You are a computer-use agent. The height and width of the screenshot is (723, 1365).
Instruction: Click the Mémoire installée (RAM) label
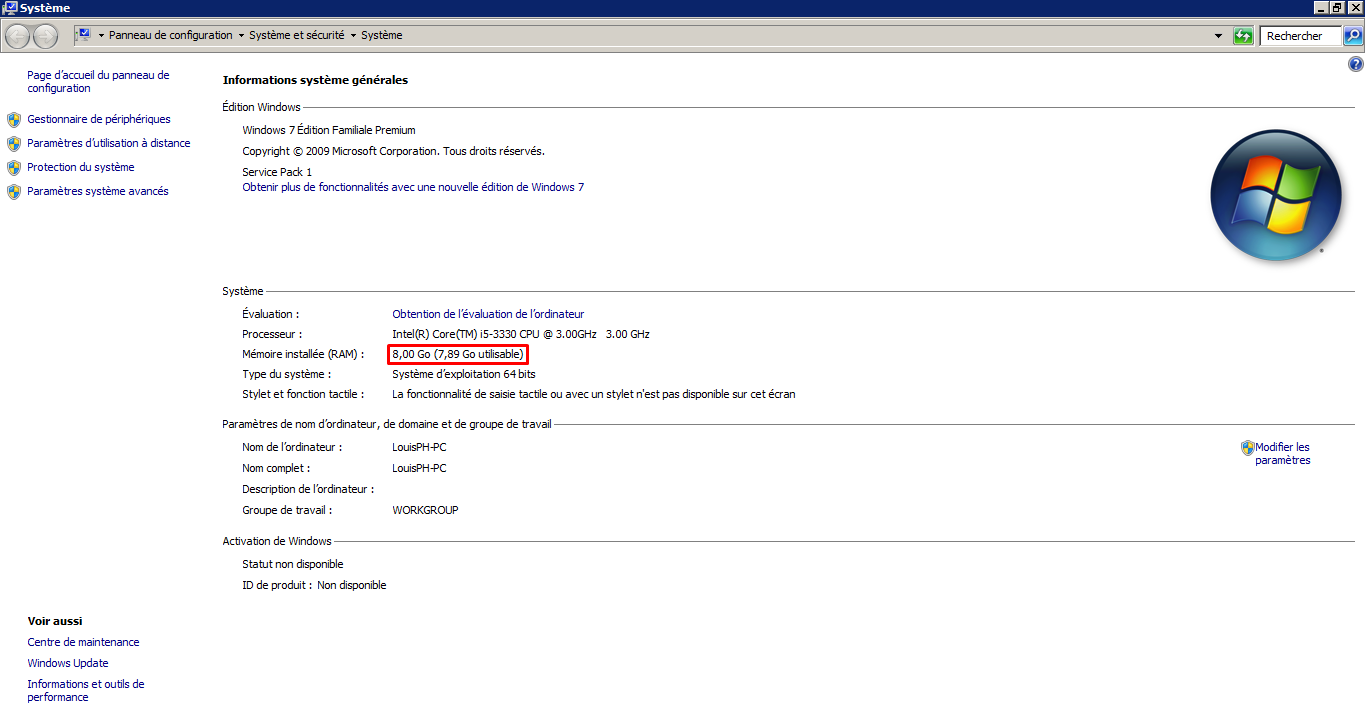[x=303, y=354]
